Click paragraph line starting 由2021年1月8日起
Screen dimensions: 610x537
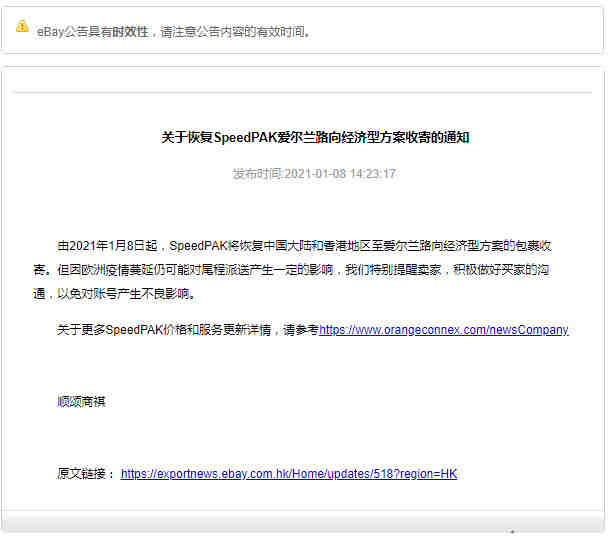304,246
